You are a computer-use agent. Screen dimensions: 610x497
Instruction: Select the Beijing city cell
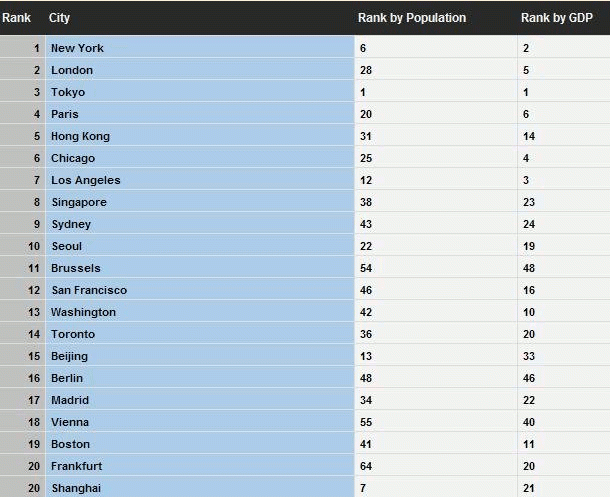pos(69,356)
